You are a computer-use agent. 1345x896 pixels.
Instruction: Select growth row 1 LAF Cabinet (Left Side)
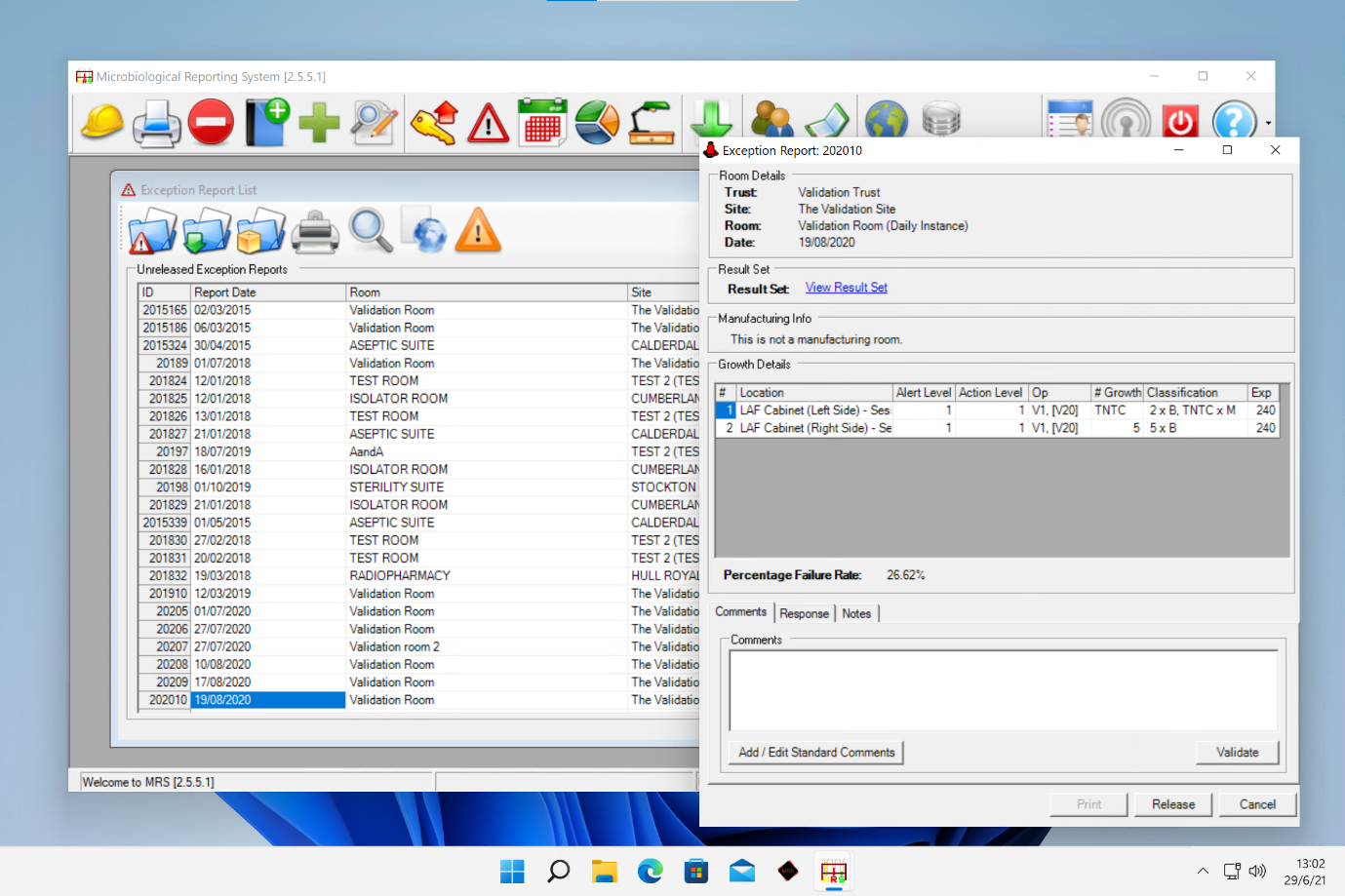click(x=998, y=410)
